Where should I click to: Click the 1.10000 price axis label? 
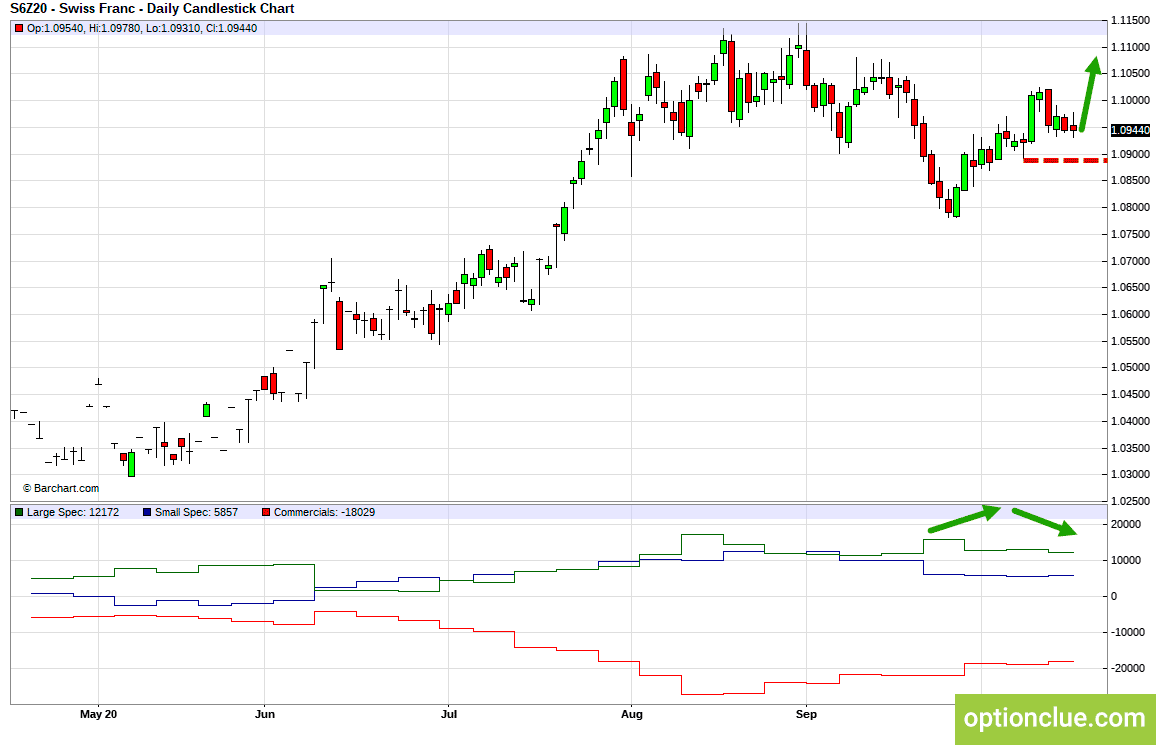pyautogui.click(x=1130, y=100)
